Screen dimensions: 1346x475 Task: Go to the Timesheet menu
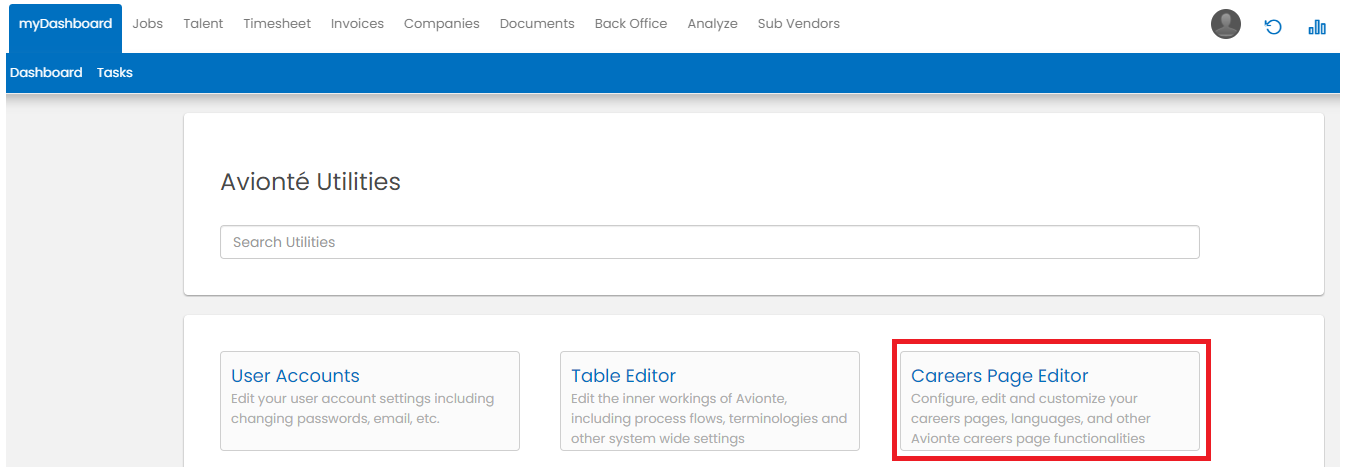(x=277, y=23)
